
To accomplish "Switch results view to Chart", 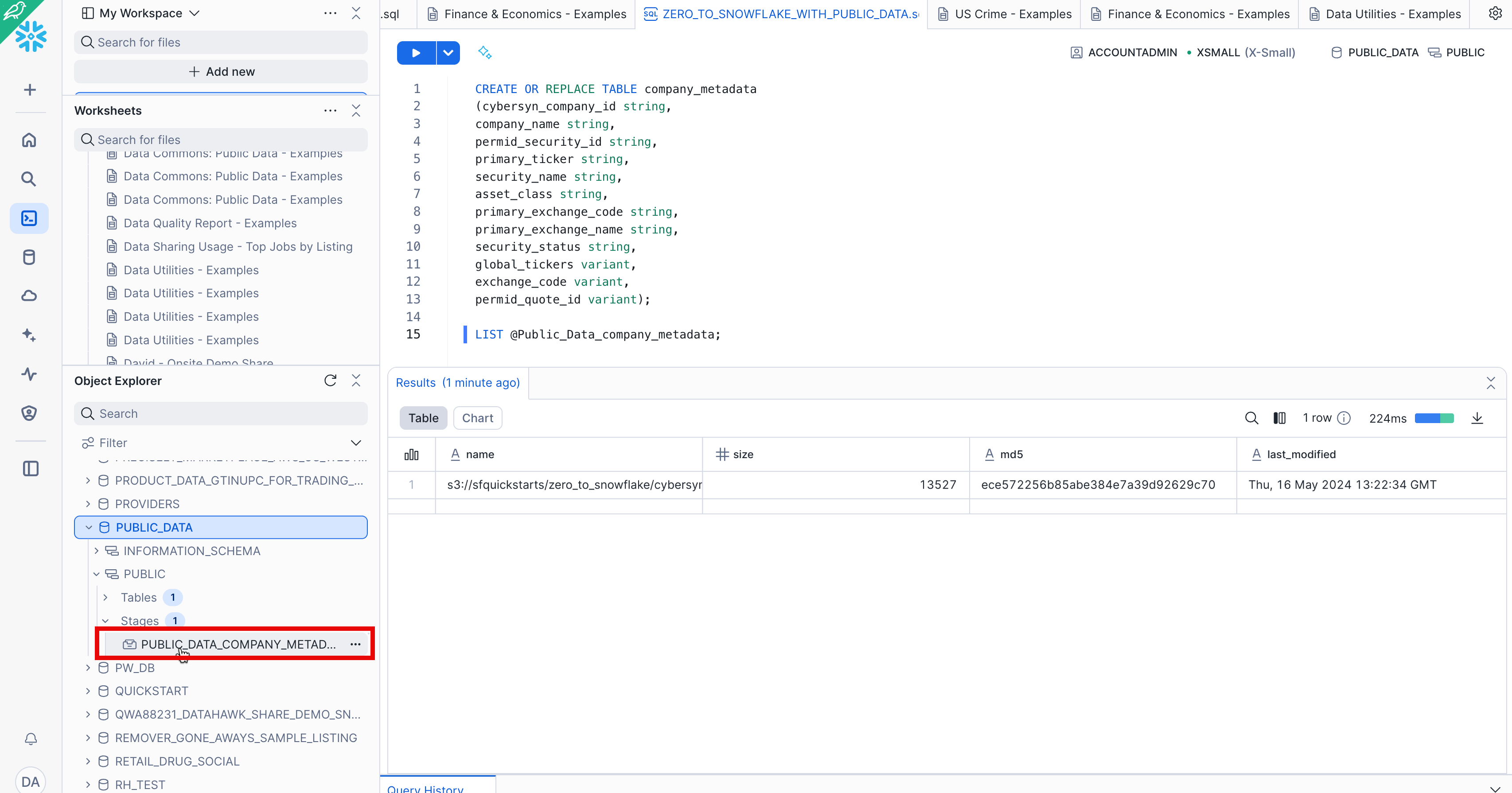I will point(477,418).
